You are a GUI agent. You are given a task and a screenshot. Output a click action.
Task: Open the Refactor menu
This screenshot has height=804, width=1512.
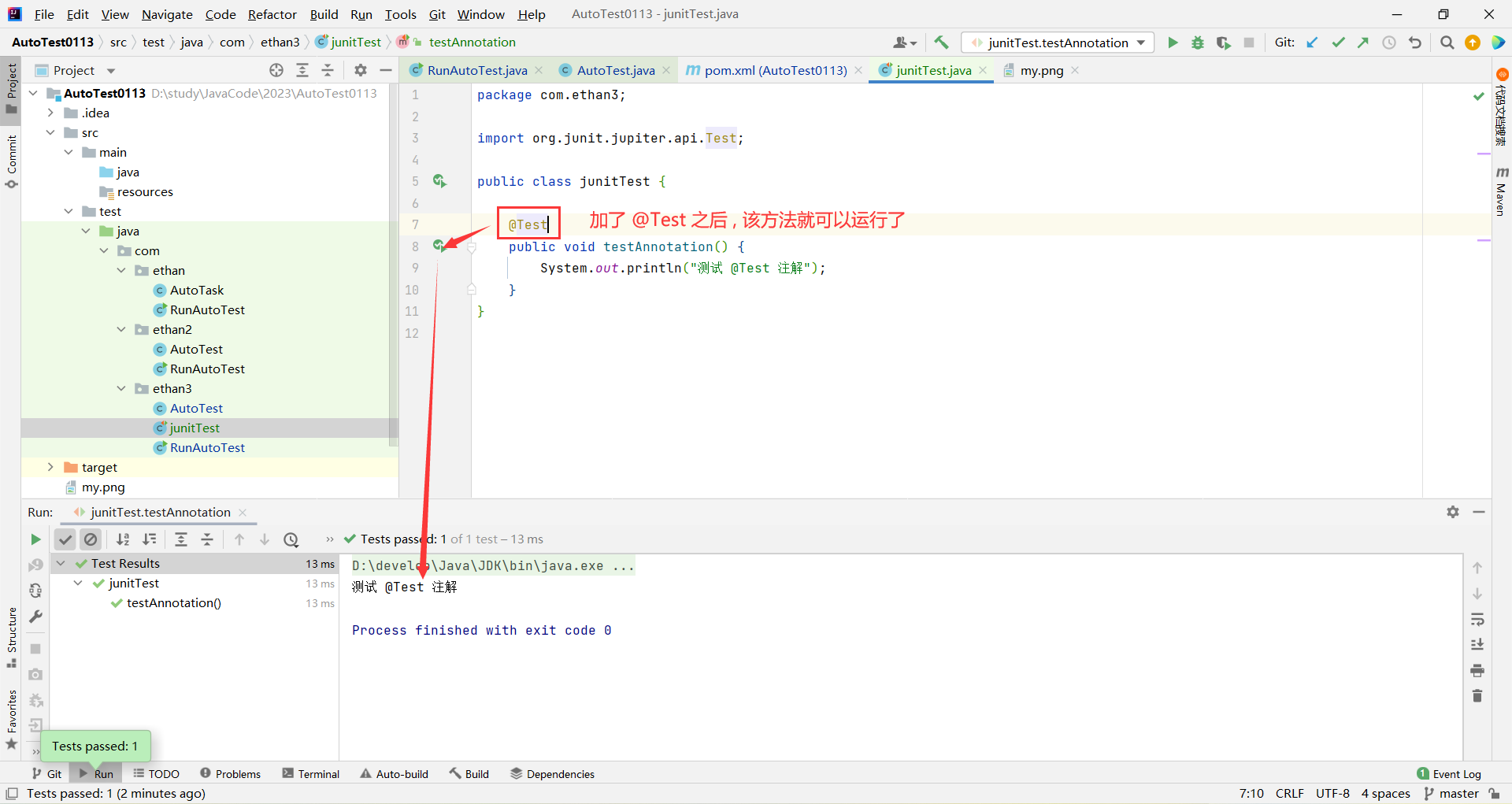(272, 14)
